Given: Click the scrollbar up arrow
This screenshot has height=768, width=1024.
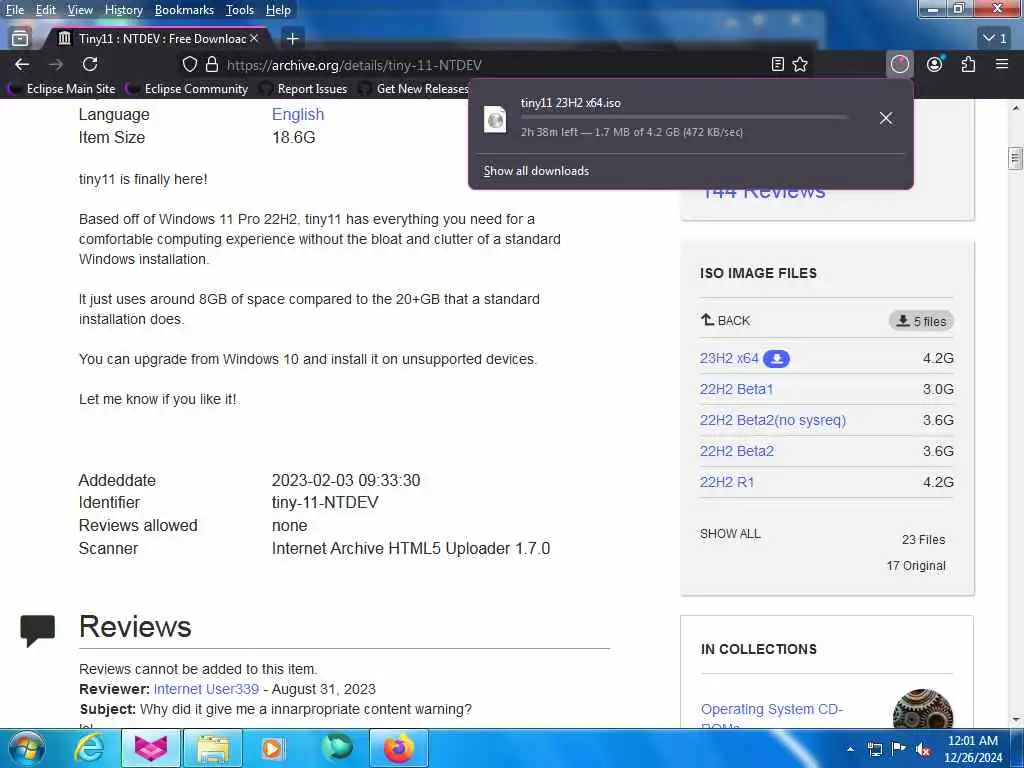Looking at the screenshot, I should tap(1015, 108).
